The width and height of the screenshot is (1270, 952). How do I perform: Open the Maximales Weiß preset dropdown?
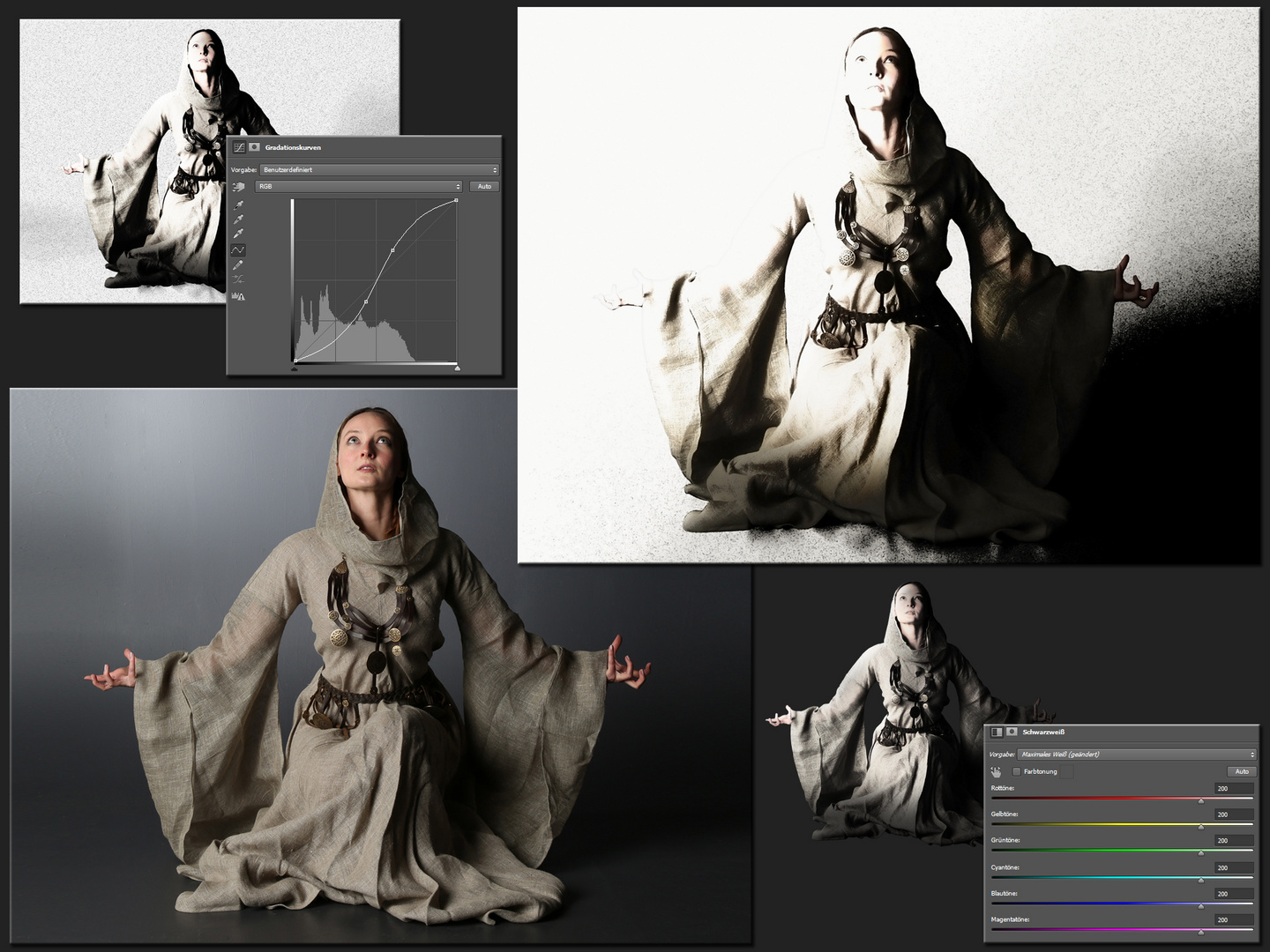click(x=1137, y=755)
